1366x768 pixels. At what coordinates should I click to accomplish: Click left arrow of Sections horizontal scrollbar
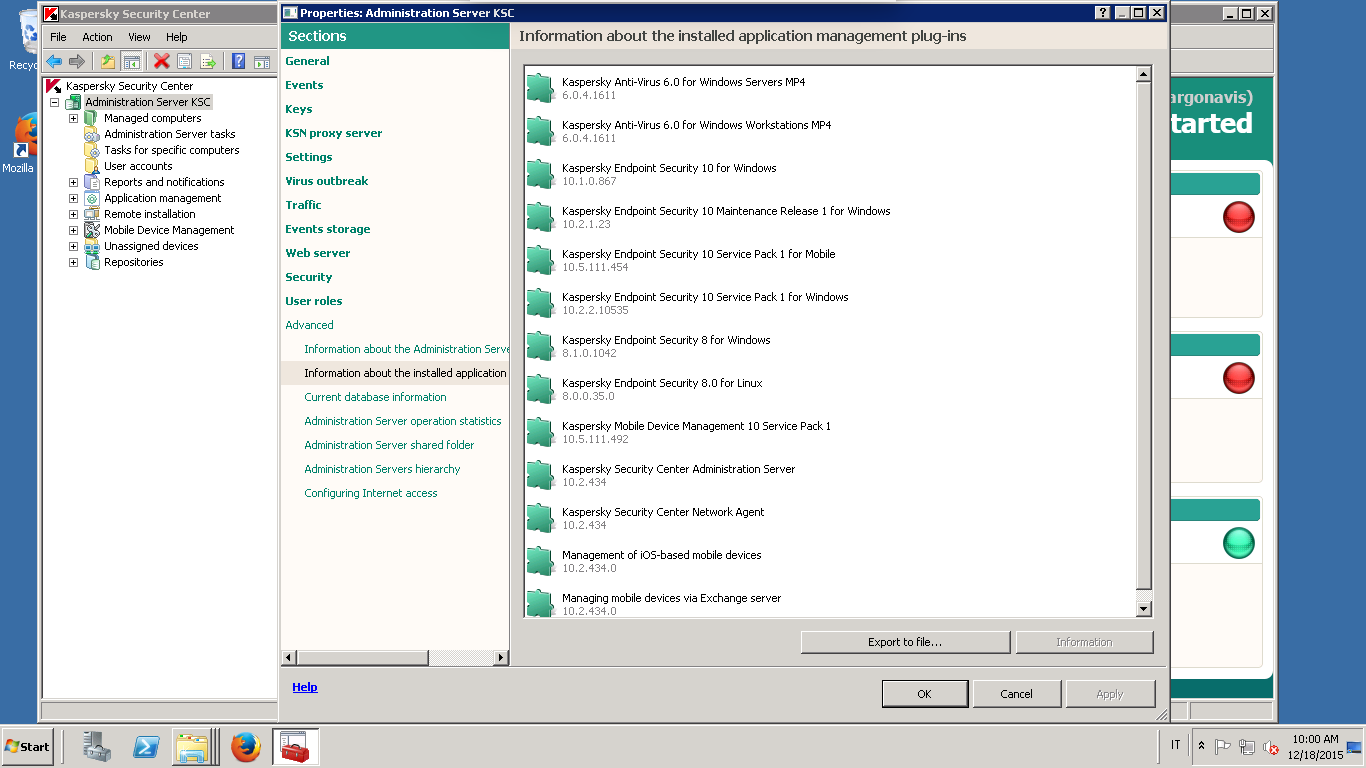click(x=289, y=658)
